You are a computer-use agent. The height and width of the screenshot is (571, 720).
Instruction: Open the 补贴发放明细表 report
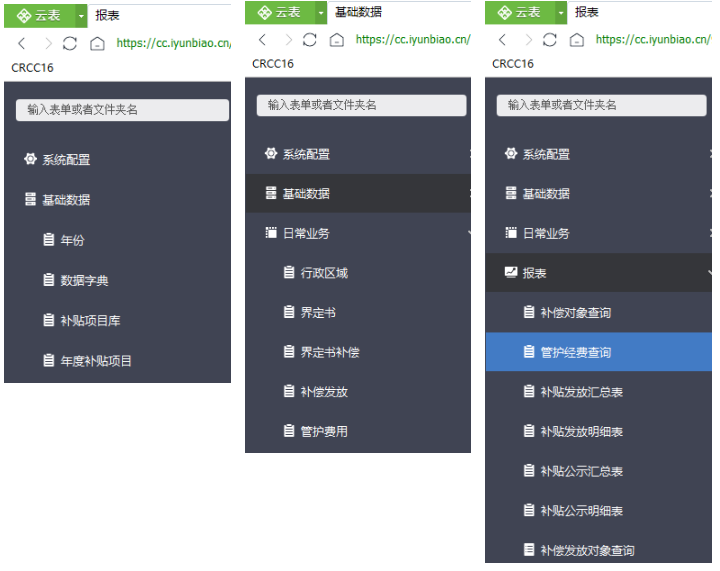[x=581, y=431]
